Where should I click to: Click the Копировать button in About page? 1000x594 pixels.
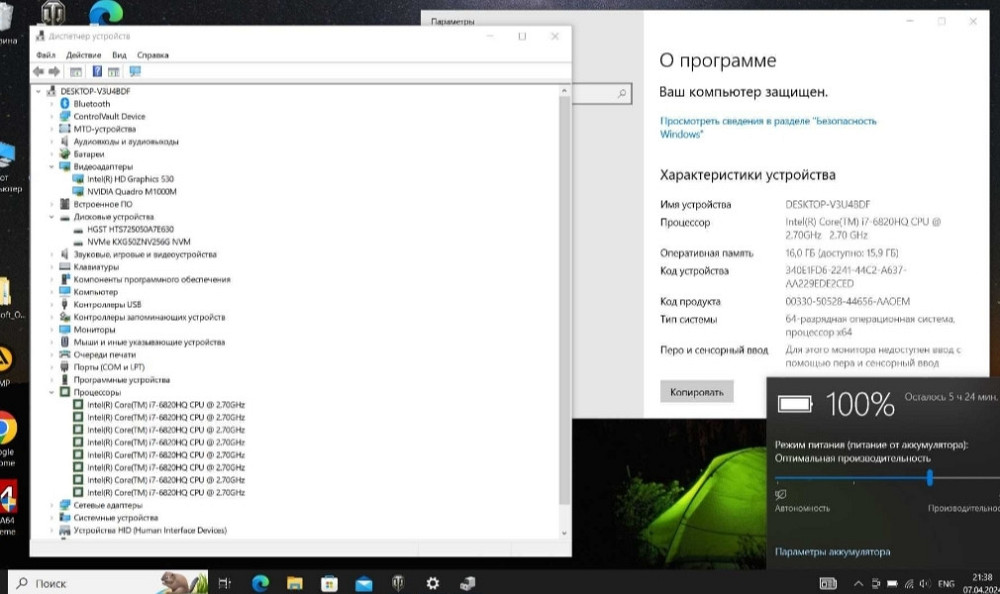697,391
